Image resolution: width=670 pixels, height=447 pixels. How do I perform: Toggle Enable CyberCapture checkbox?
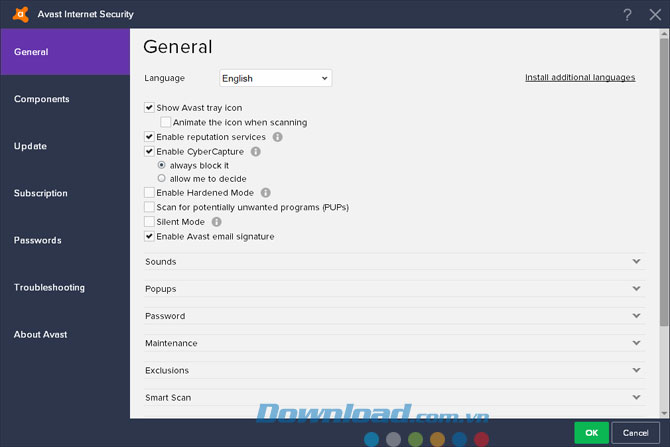[149, 151]
